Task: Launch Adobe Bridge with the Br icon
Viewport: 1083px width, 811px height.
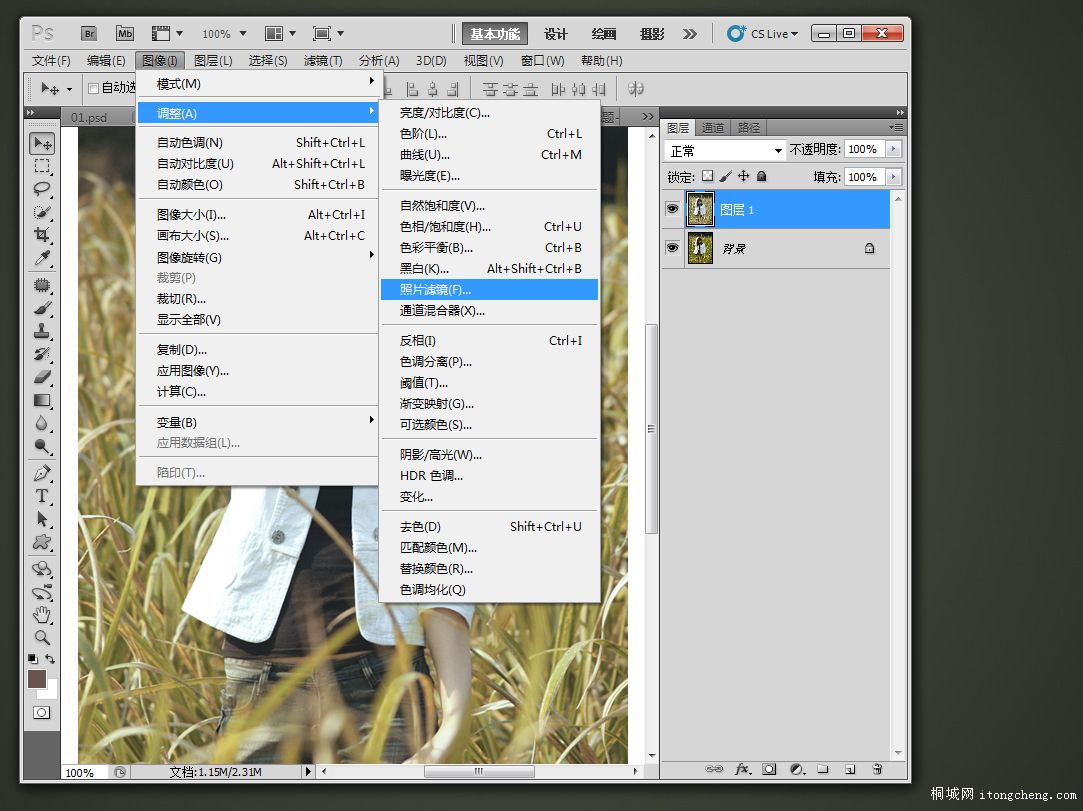Action: point(89,33)
